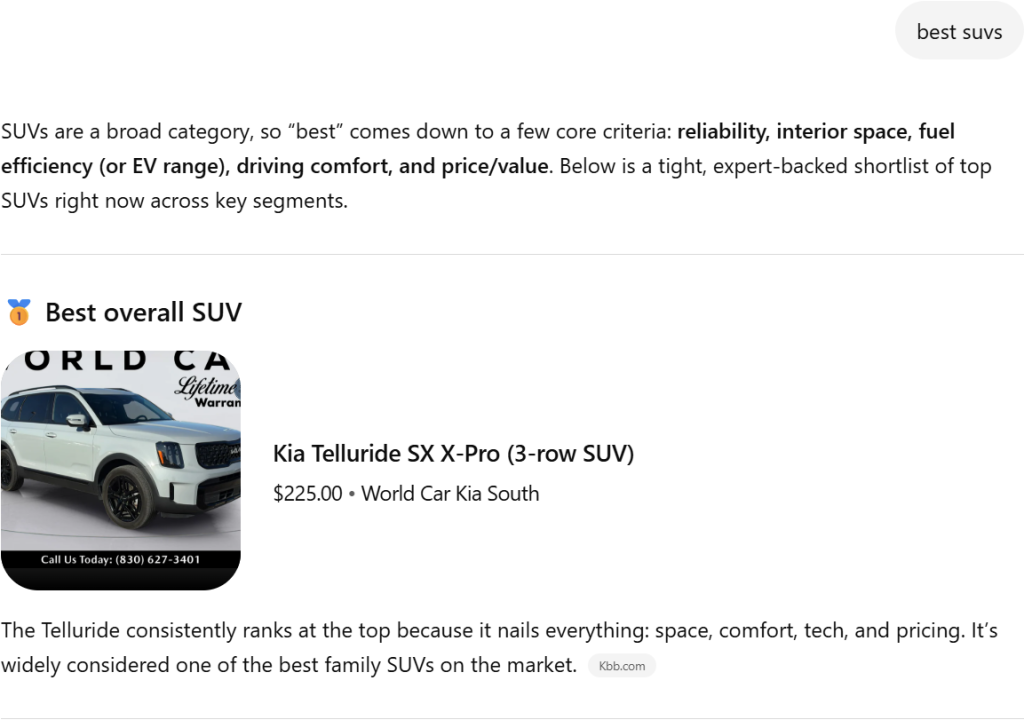1024x720 pixels.
Task: Click the "Call Us Today" phone number banner
Action: pos(120,560)
